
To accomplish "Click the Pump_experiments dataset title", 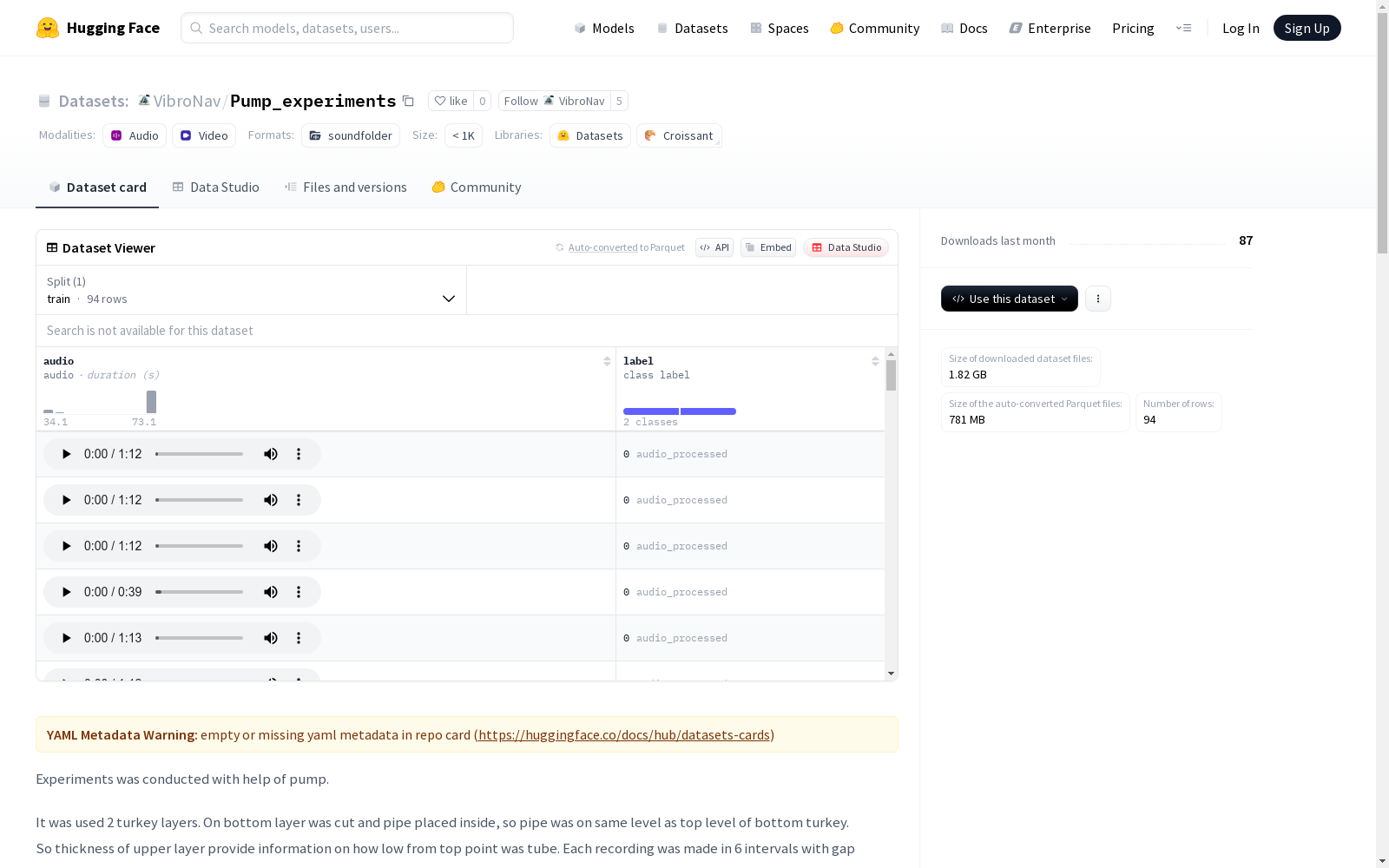I will pos(313,101).
